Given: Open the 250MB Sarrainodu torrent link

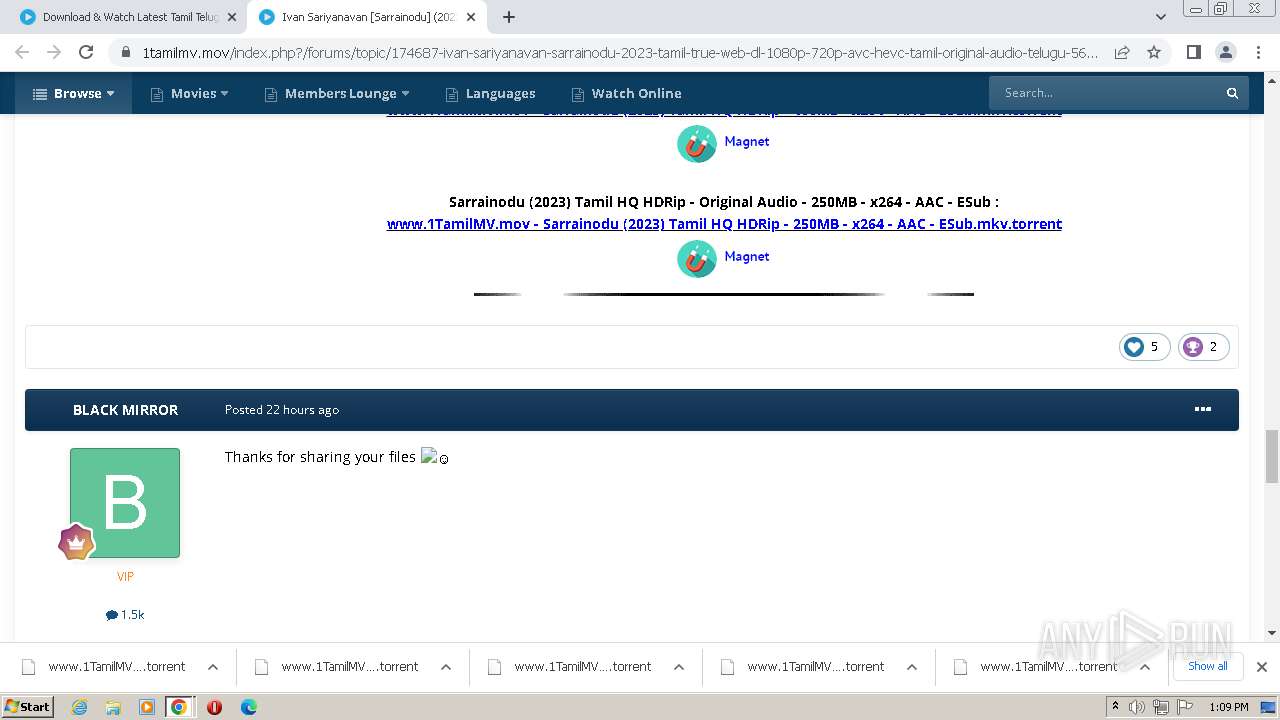Looking at the screenshot, I should click(724, 224).
